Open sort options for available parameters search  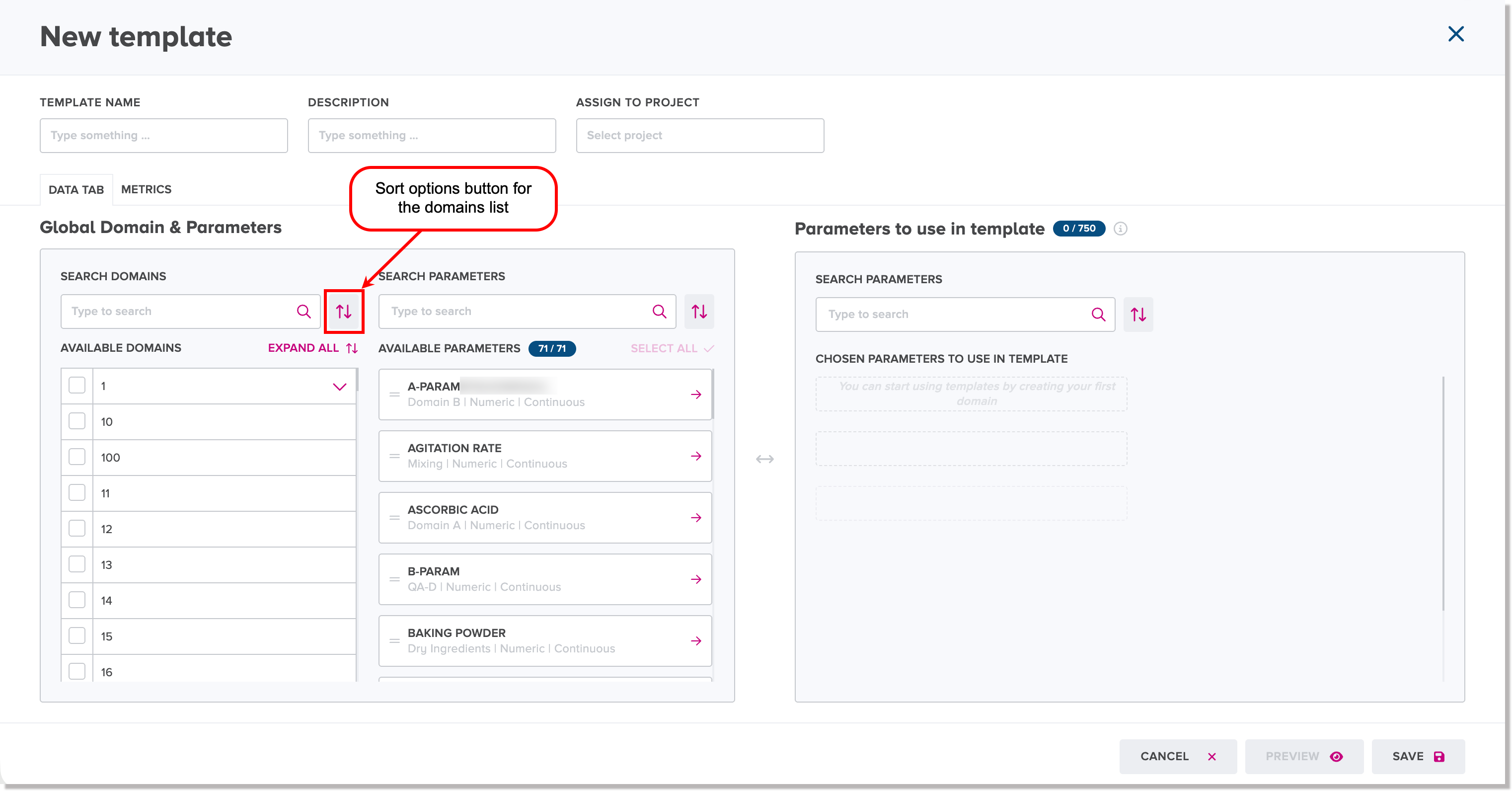click(x=699, y=311)
